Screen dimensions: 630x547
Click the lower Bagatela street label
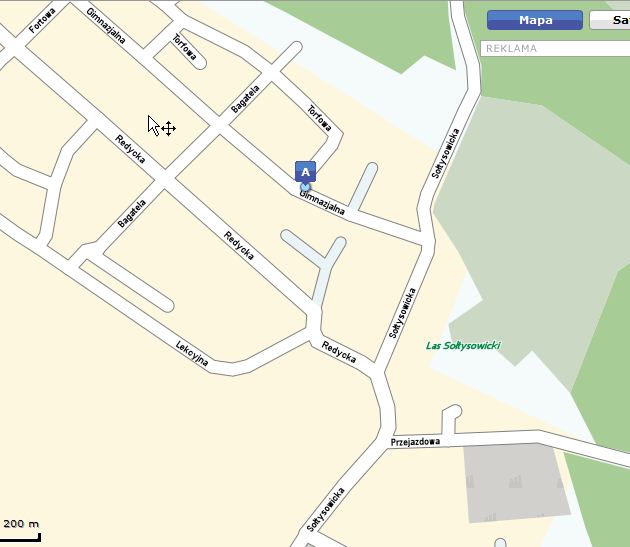click(x=132, y=213)
